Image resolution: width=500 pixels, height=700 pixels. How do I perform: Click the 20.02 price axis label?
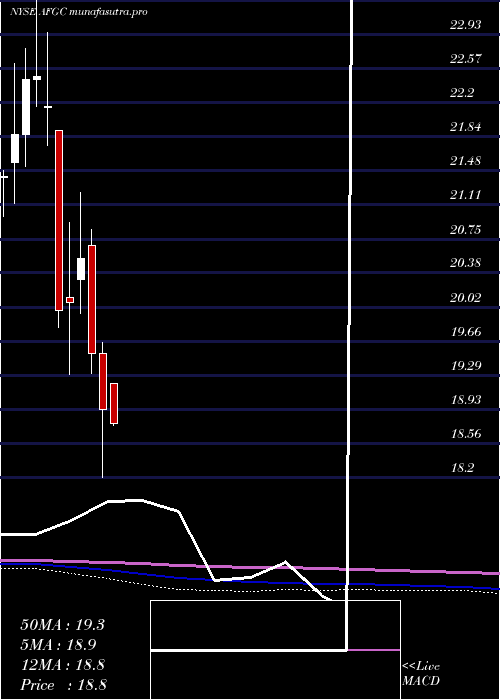466,298
